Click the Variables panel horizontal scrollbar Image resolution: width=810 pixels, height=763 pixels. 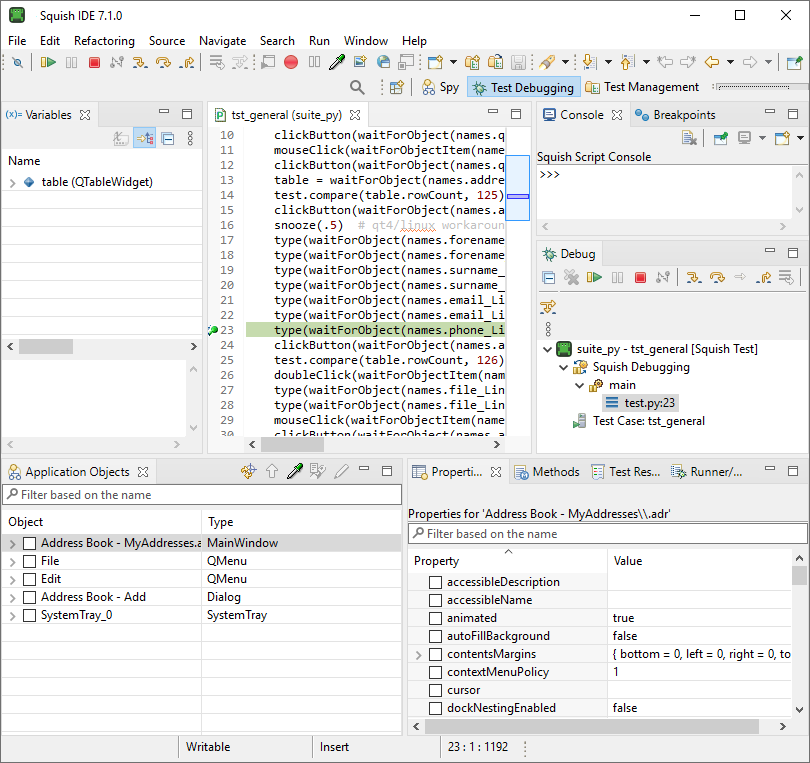46,346
